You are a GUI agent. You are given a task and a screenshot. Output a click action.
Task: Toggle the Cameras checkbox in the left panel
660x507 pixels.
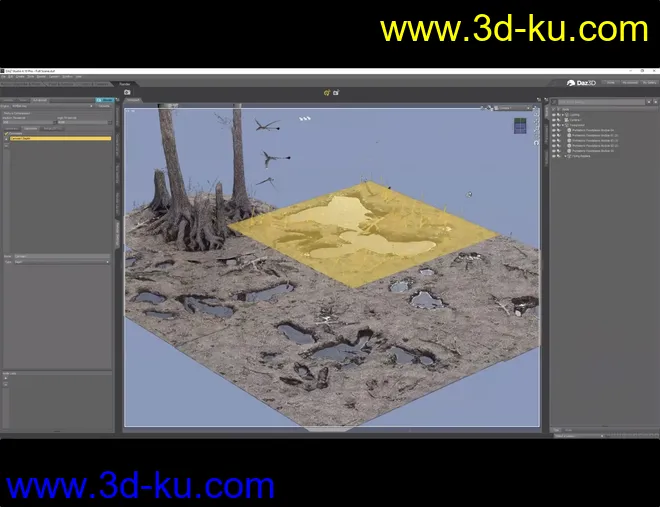click(6, 132)
